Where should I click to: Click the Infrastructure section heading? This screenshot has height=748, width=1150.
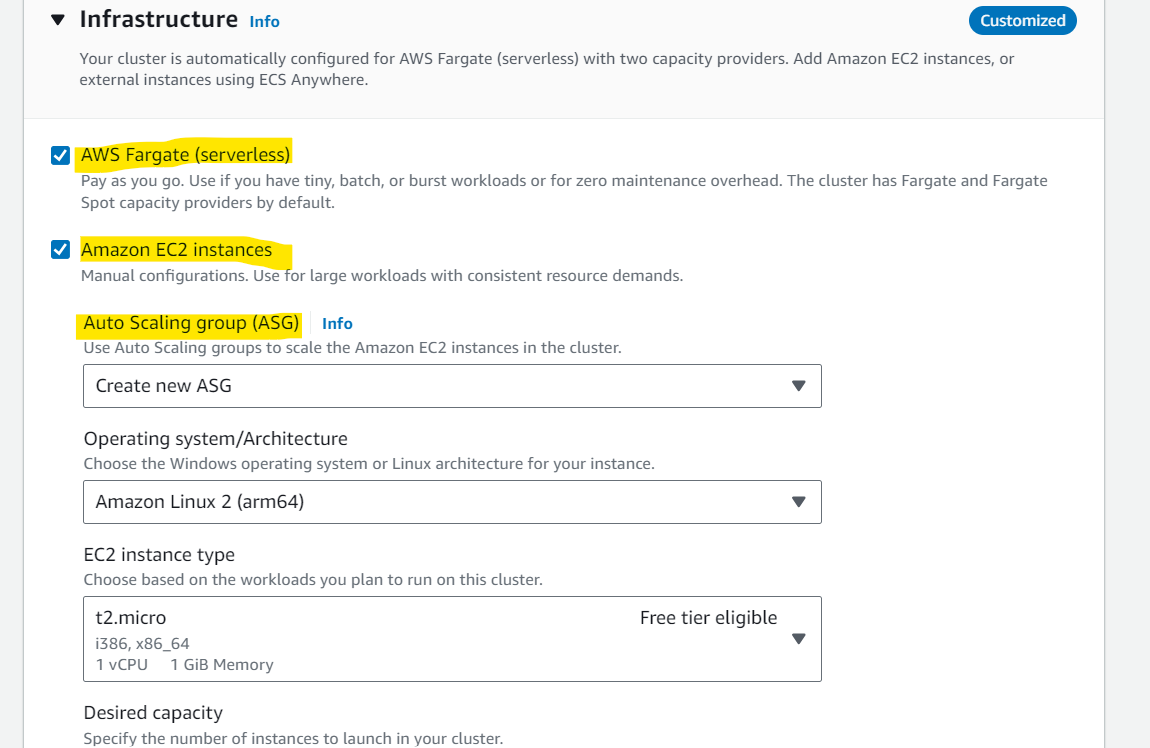tap(158, 20)
